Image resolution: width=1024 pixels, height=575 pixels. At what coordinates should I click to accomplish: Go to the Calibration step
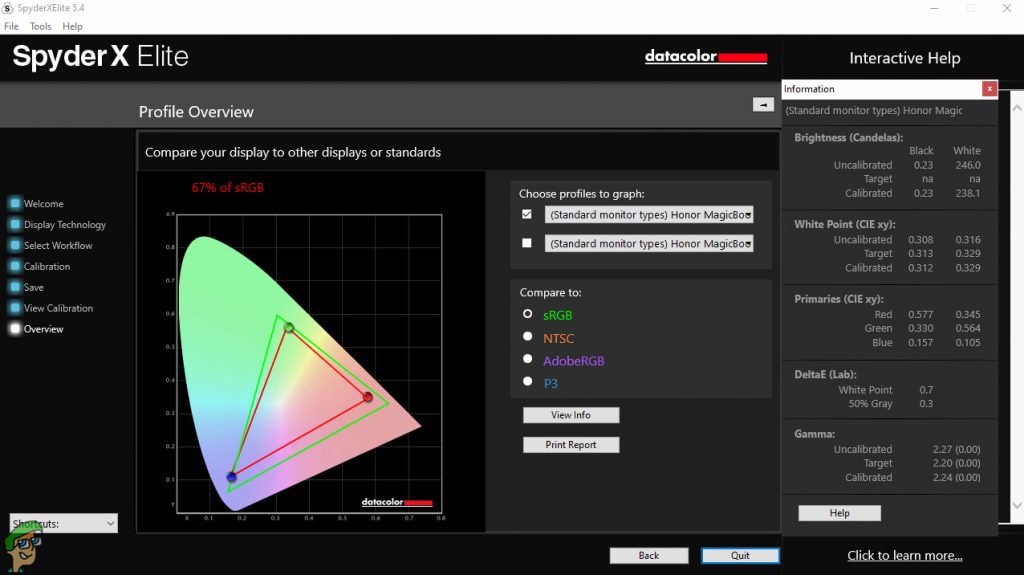coord(47,267)
